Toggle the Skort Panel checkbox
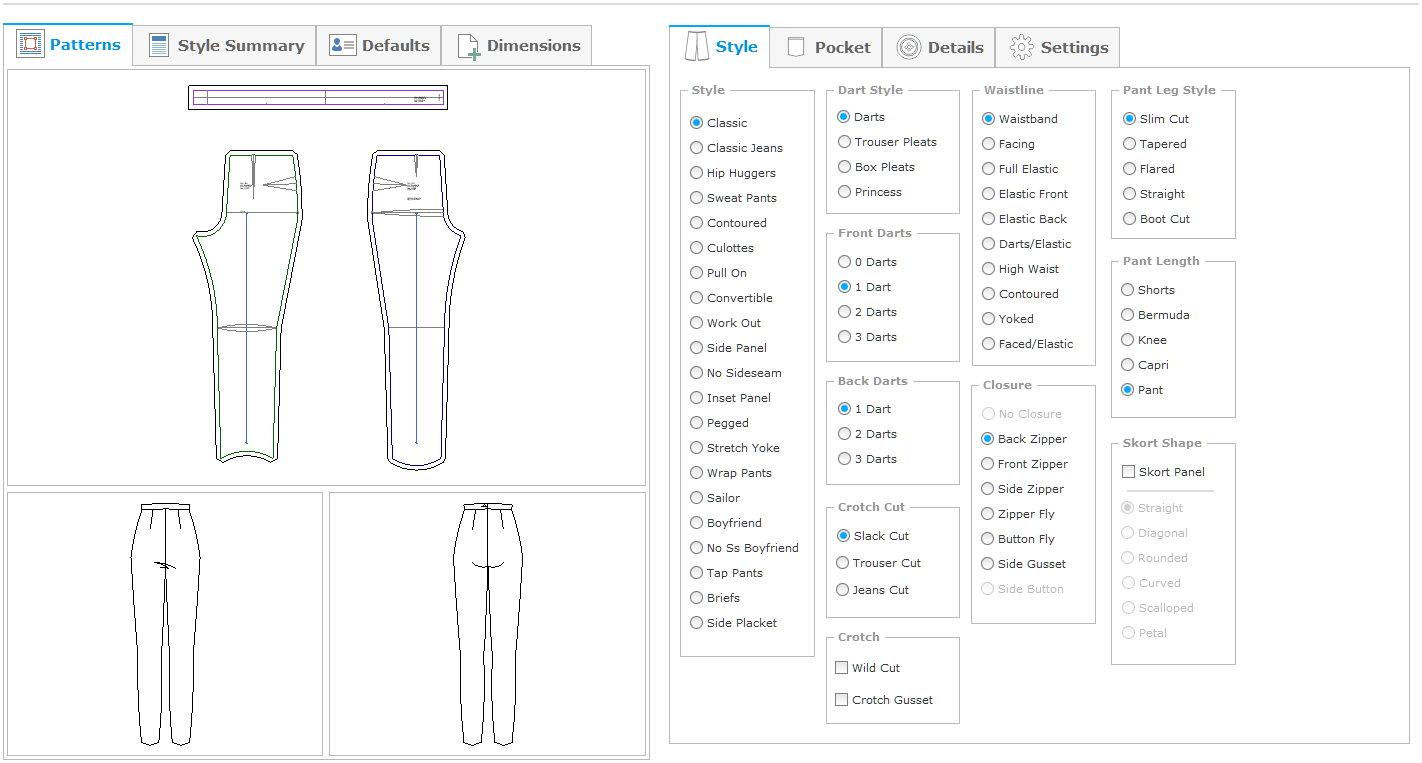1422x763 pixels. (x=1129, y=472)
